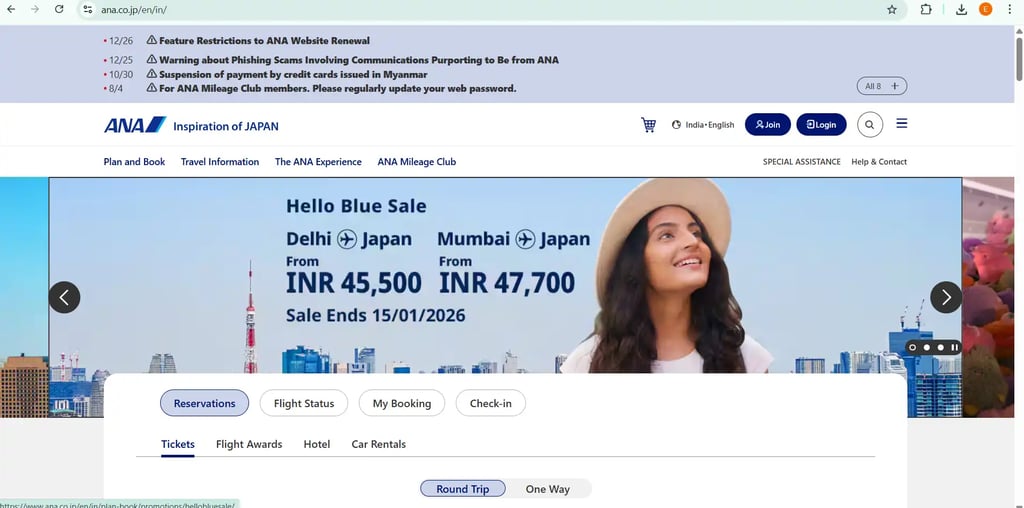Show previous banner slide arrow
The width and height of the screenshot is (1024, 508).
click(64, 297)
